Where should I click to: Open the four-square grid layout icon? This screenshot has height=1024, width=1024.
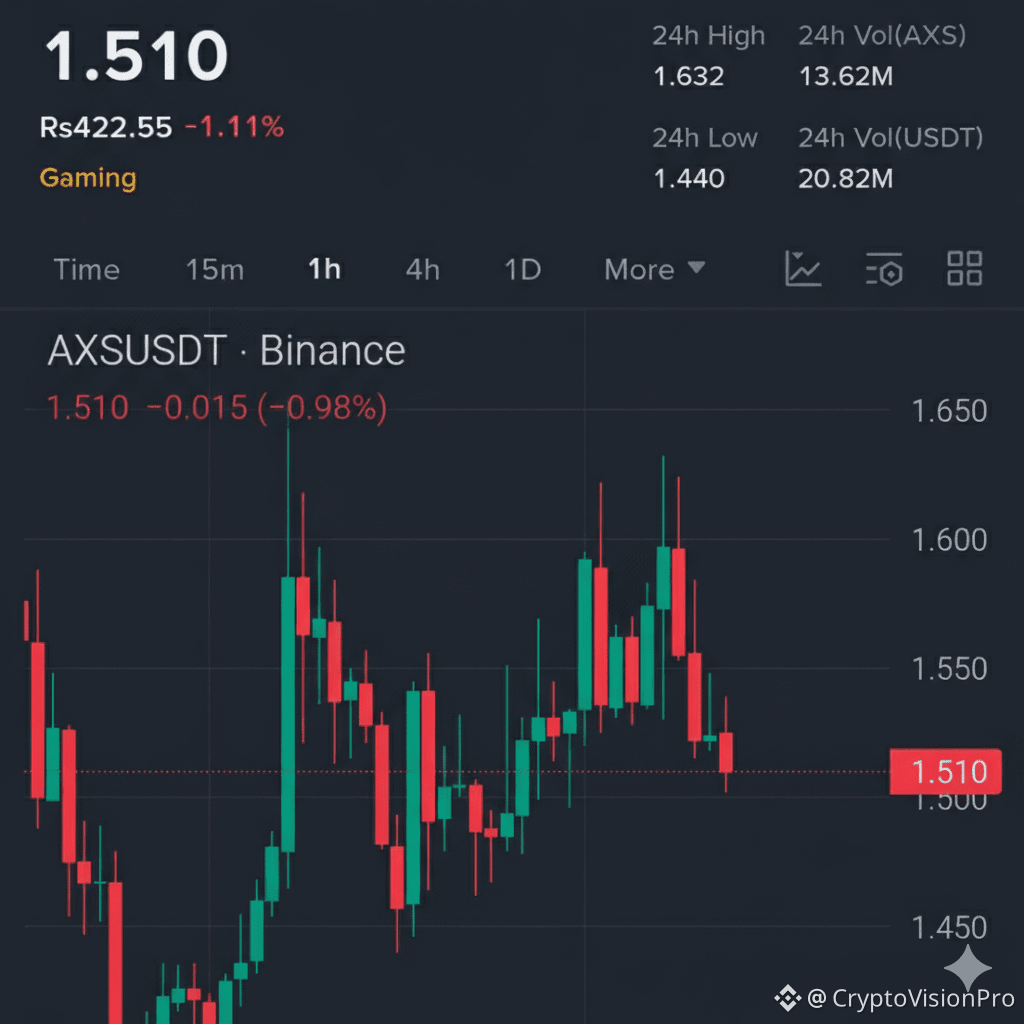tap(965, 268)
